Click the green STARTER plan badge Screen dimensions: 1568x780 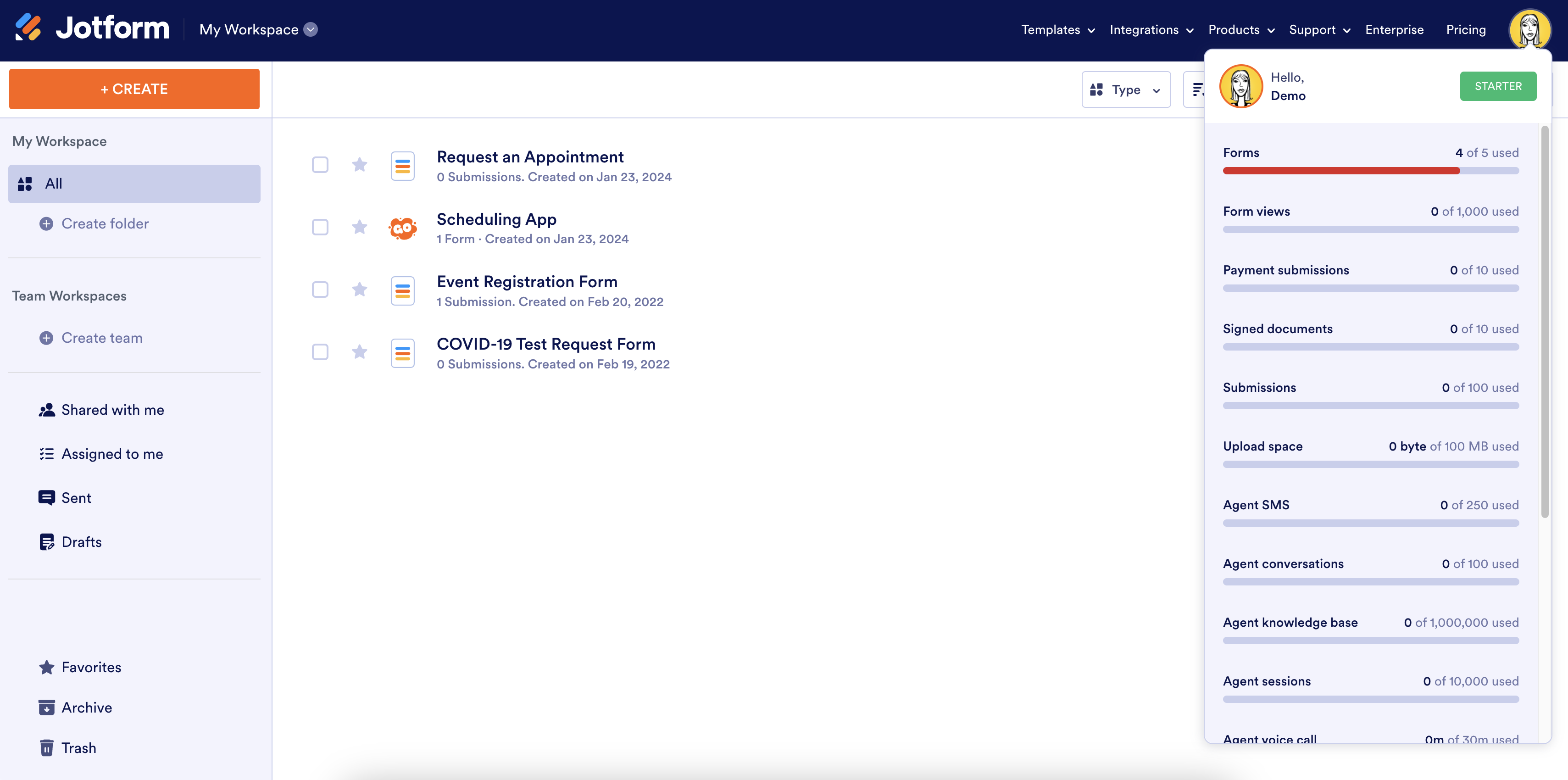pyautogui.click(x=1497, y=86)
